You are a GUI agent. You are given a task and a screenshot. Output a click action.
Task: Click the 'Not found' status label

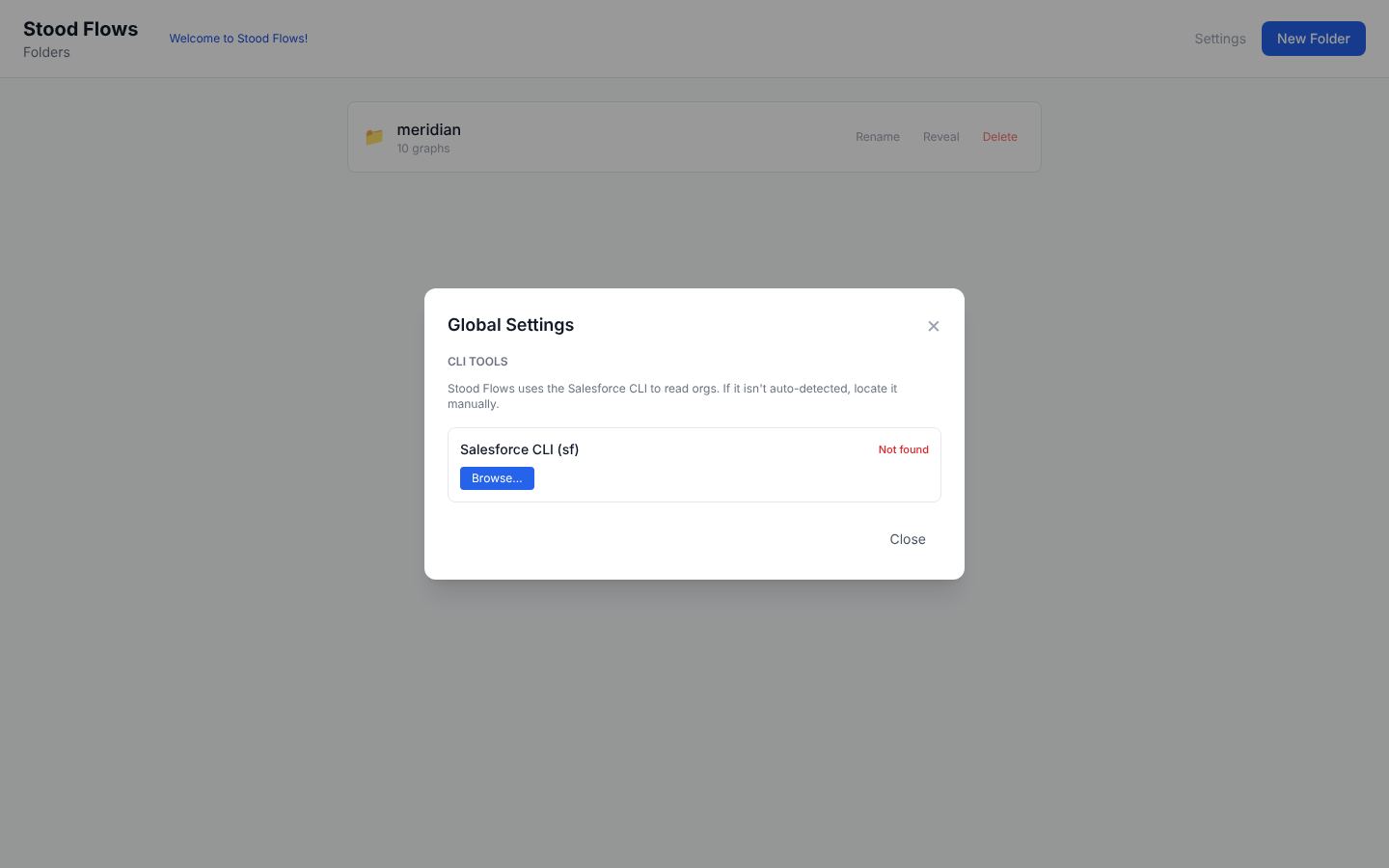(904, 449)
